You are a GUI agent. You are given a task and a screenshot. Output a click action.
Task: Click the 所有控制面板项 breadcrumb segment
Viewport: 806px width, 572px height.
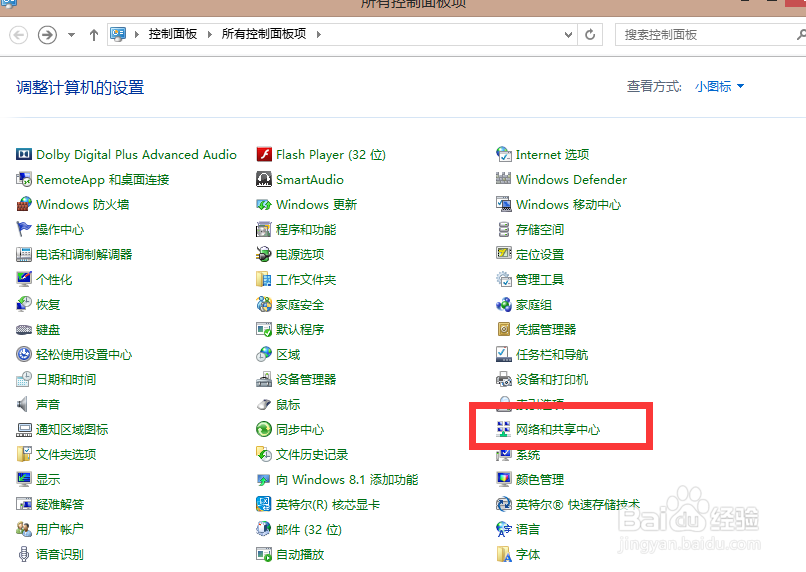(264, 34)
